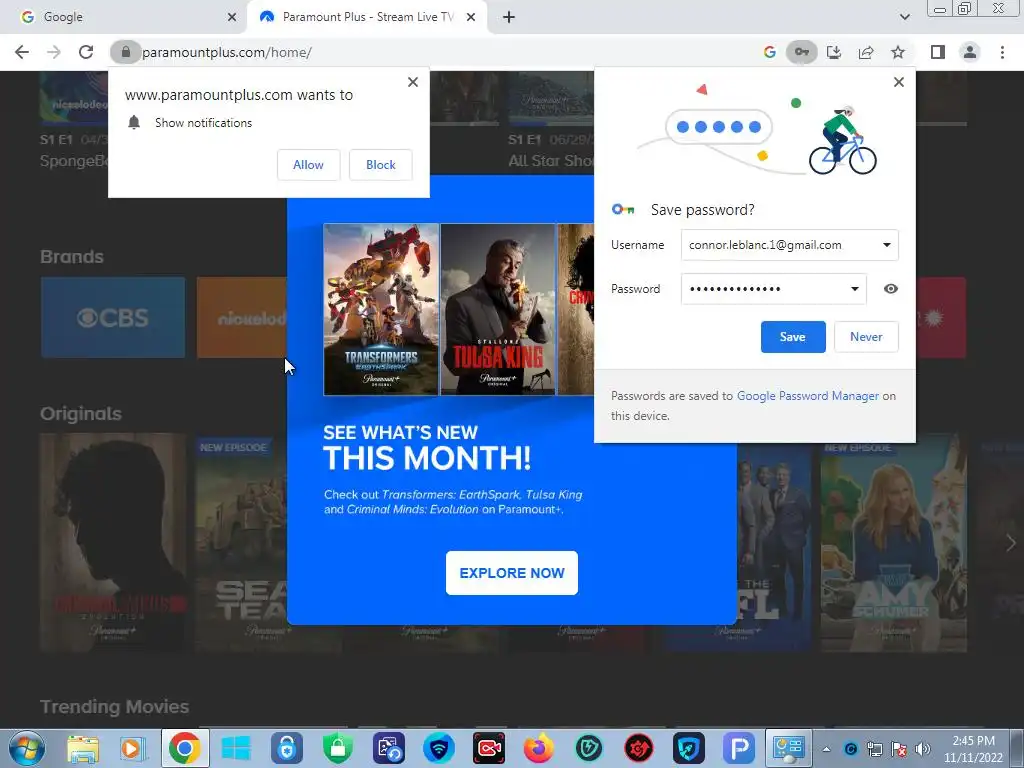This screenshot has width=1024, height=768.
Task: Open File Explorer from the taskbar
Action: 83,748
